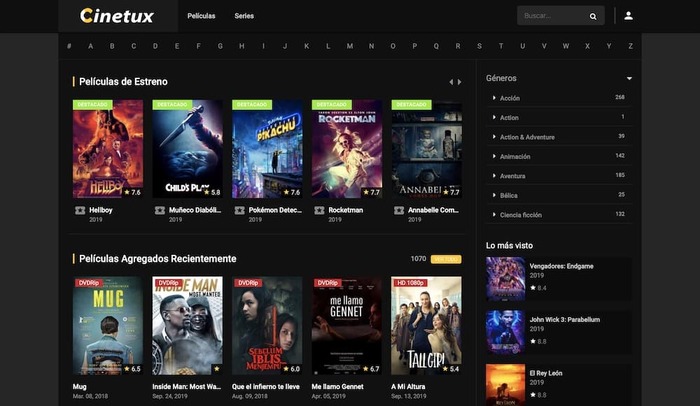Collapse the Géneros panel arrow
This screenshot has width=700, height=406.
pos(629,78)
